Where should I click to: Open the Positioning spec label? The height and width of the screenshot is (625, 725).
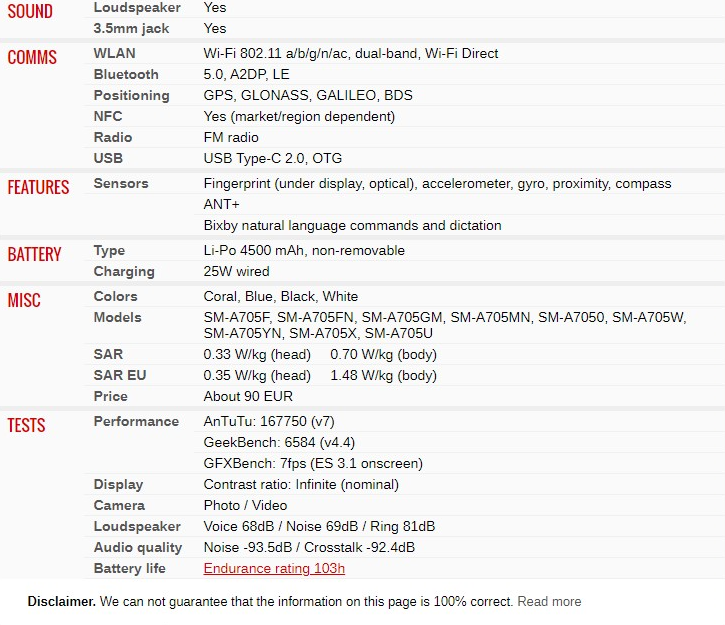point(131,95)
